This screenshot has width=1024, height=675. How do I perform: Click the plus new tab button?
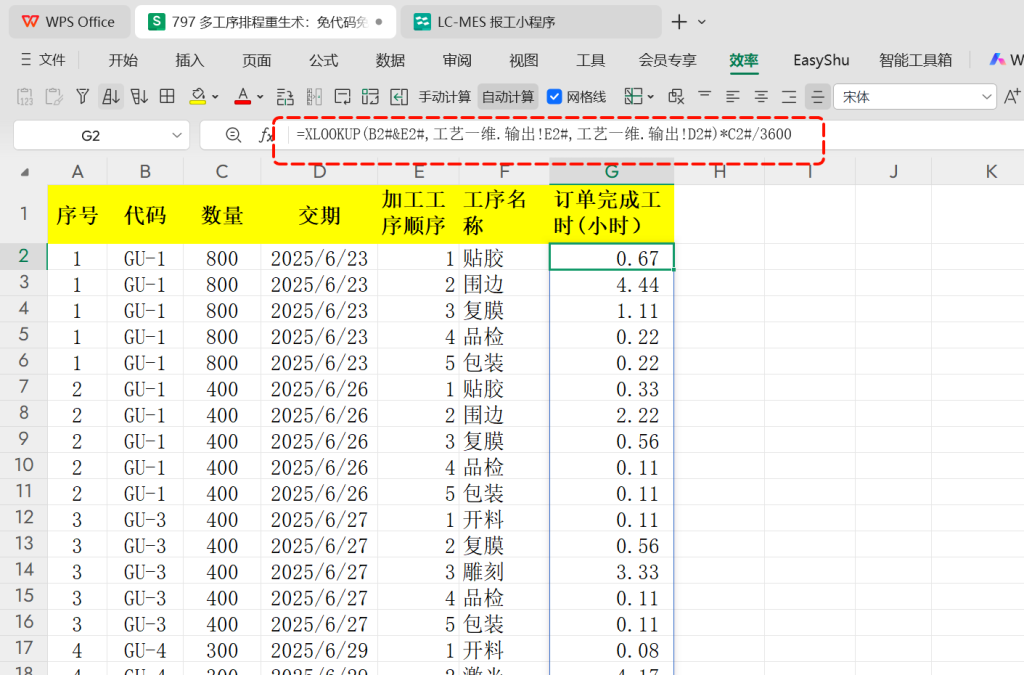(679, 22)
